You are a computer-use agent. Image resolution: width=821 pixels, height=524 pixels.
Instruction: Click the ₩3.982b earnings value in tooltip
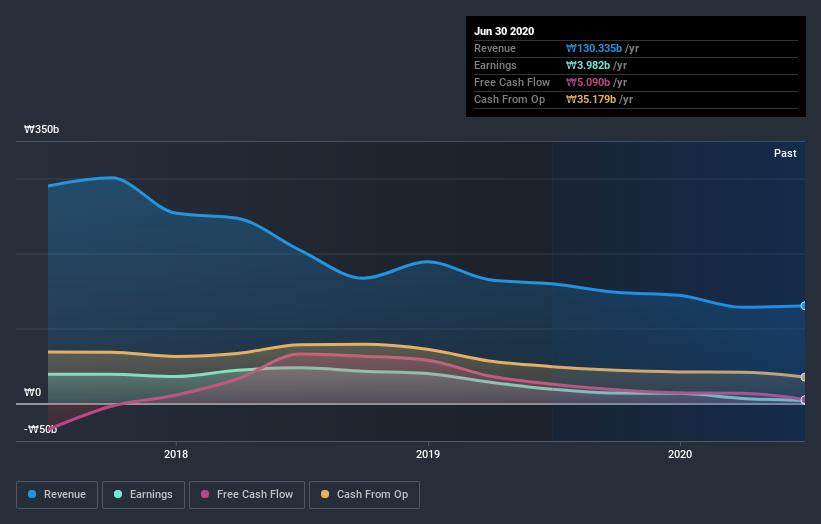[588, 65]
